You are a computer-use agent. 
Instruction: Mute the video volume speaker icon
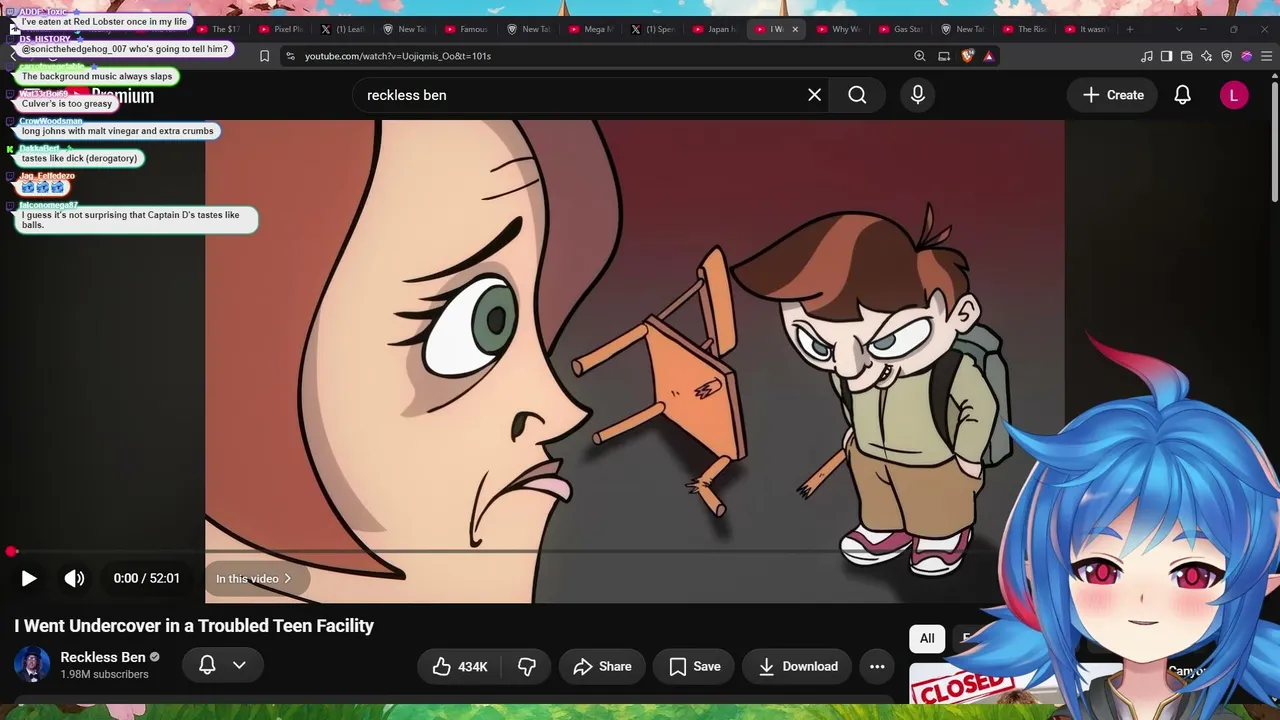pyautogui.click(x=74, y=578)
